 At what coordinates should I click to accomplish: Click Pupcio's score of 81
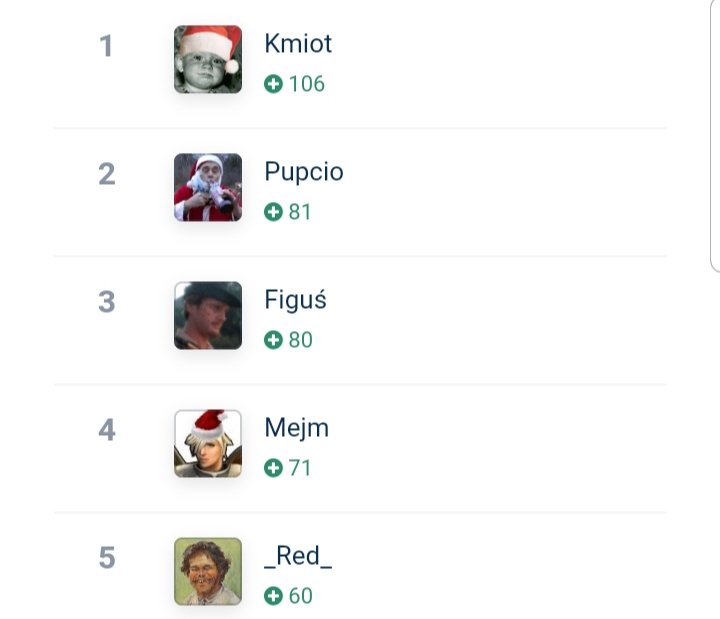click(300, 212)
